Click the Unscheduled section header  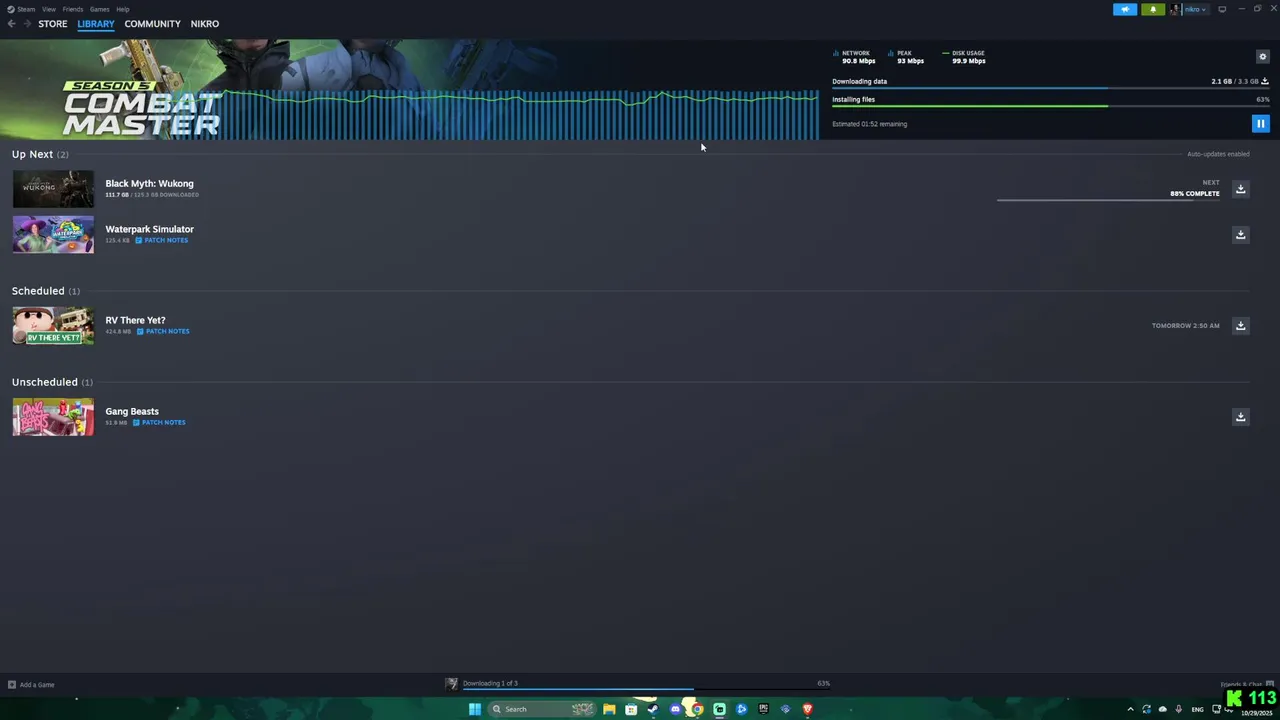coord(52,382)
